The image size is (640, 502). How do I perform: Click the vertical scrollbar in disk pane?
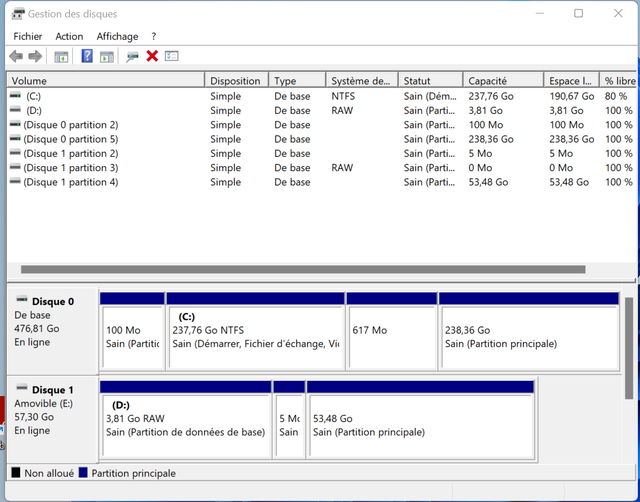629,348
